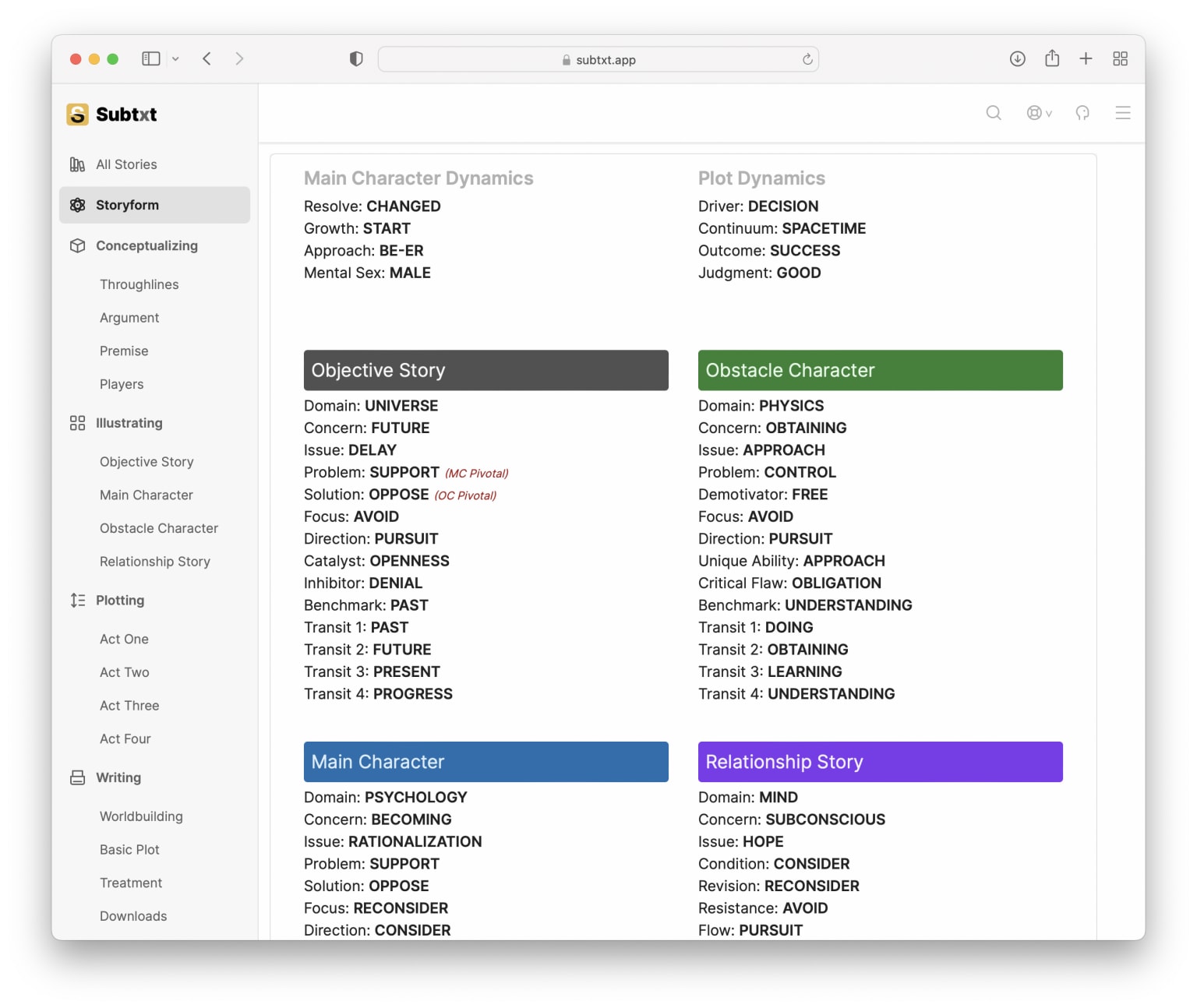1197x1008 pixels.
Task: Click the Illustrating grid icon
Action: 77,423
